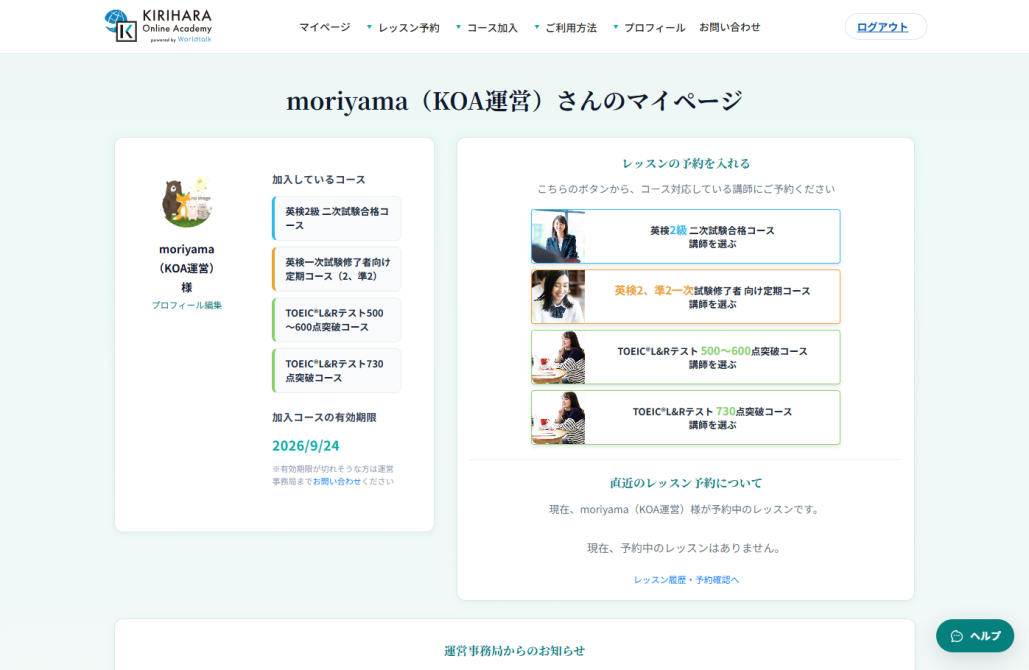Choose teacher for TOEIC 500〜600点突破コース banner
Screen dimensions: 1029x670
tap(686, 357)
